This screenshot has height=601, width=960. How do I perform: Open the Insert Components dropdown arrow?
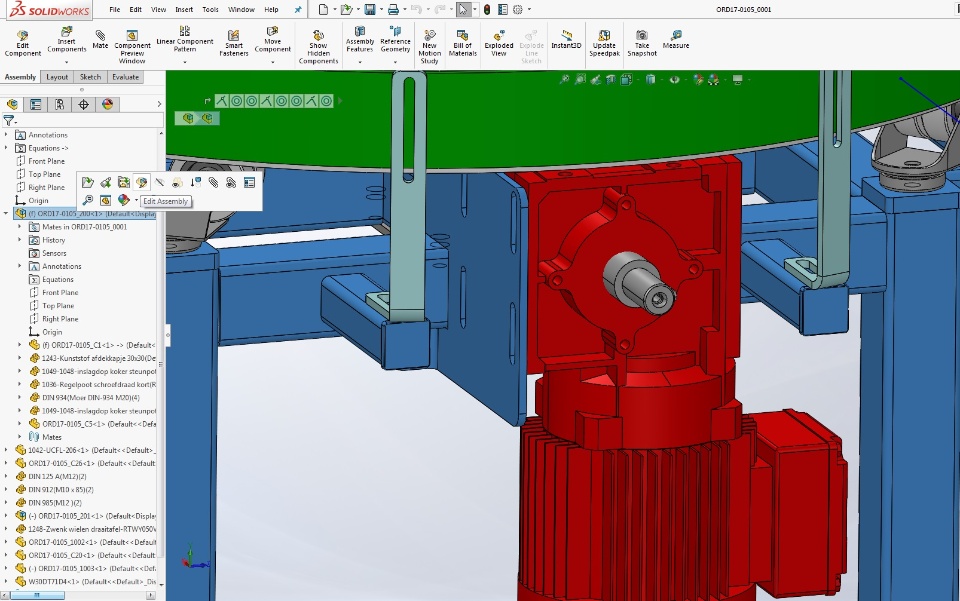(67, 62)
